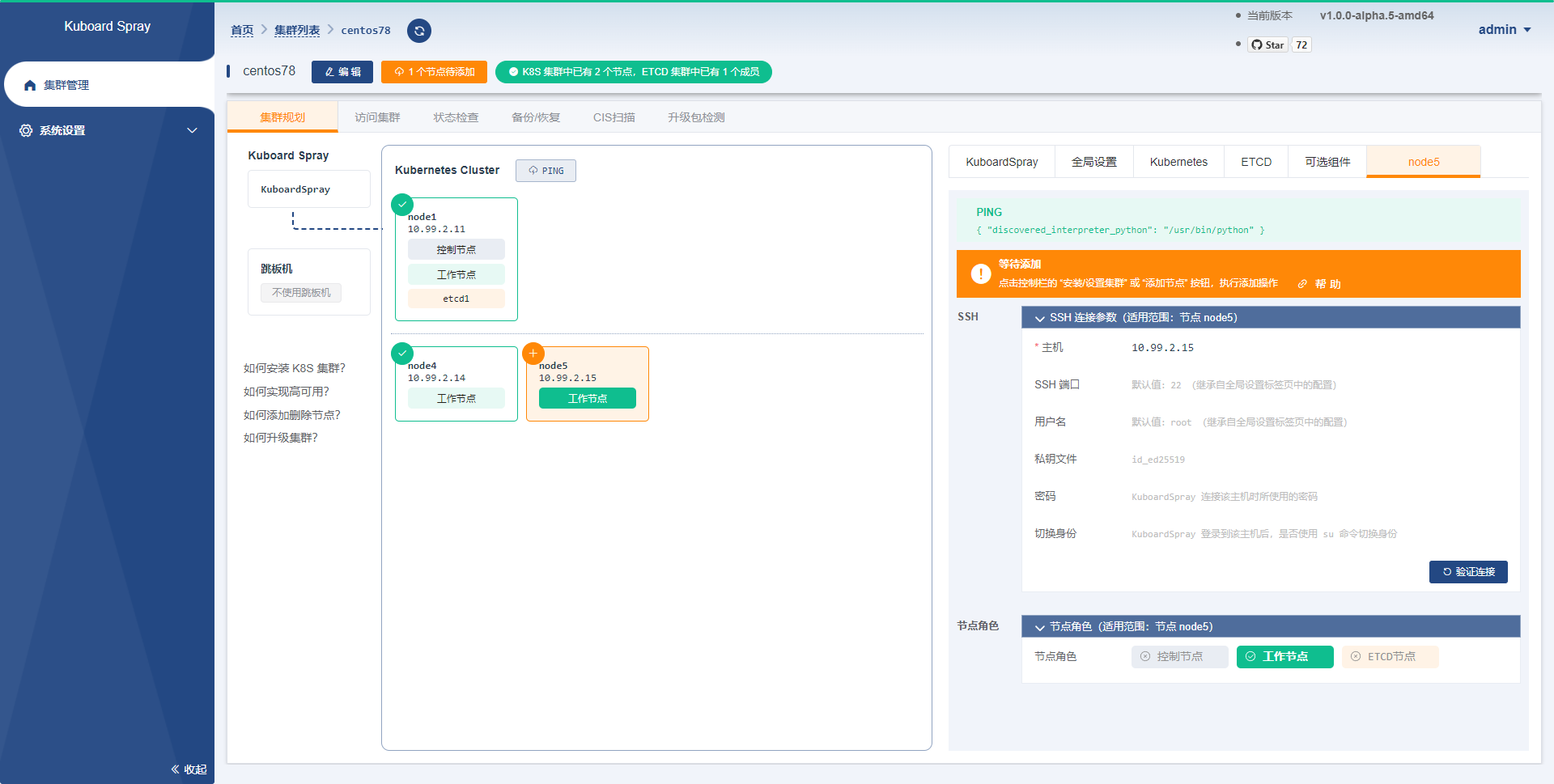
Task: Toggle the 控制节点 role option
Action: click(x=1179, y=657)
